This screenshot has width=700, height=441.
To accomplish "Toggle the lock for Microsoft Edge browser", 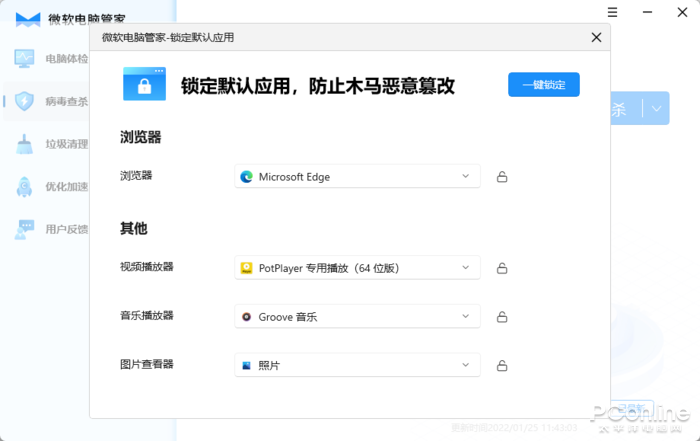I will [x=502, y=177].
